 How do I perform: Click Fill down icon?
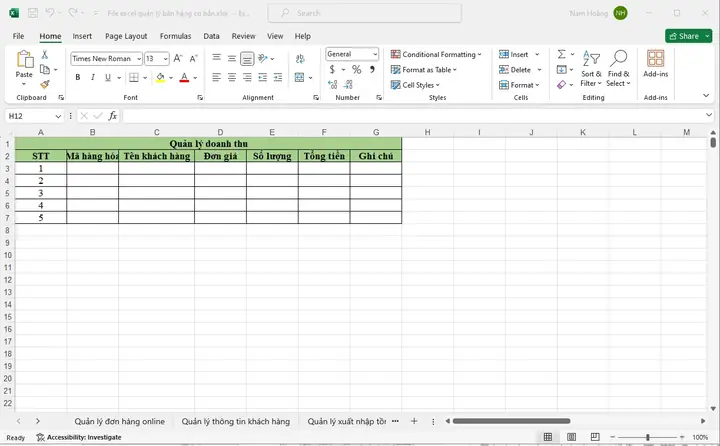[562, 70]
